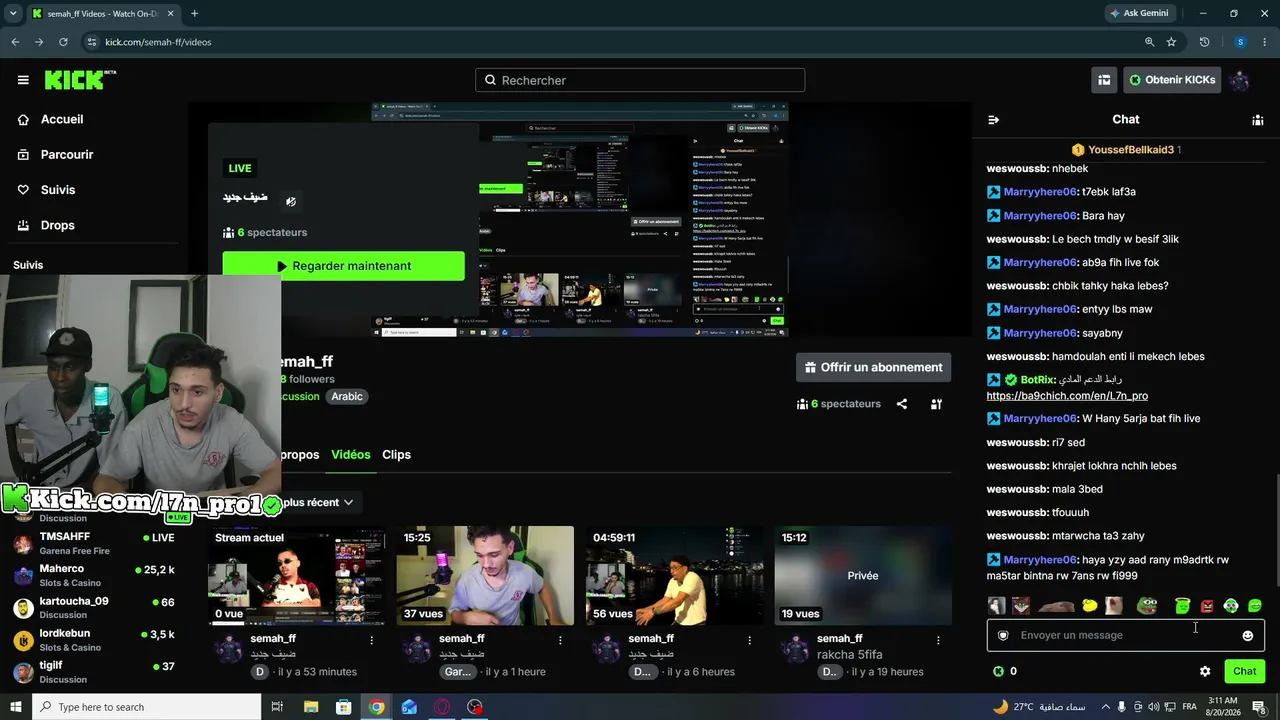Click the shield icon in message box
Viewport: 1280px width, 720px height.
click(1003, 635)
